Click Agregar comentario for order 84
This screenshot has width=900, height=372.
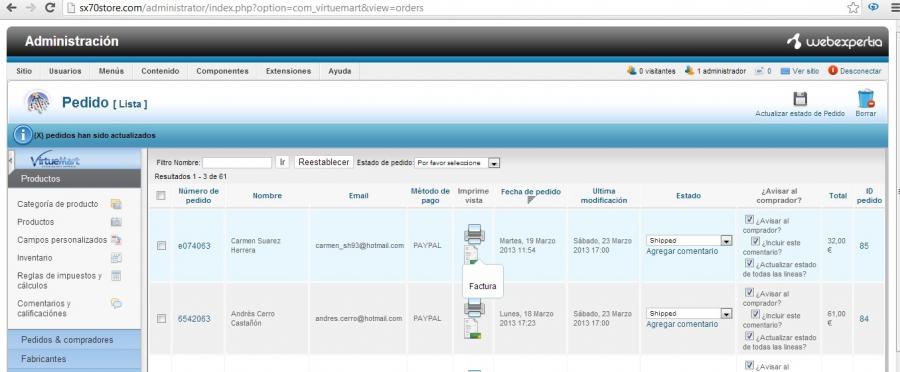coord(682,324)
